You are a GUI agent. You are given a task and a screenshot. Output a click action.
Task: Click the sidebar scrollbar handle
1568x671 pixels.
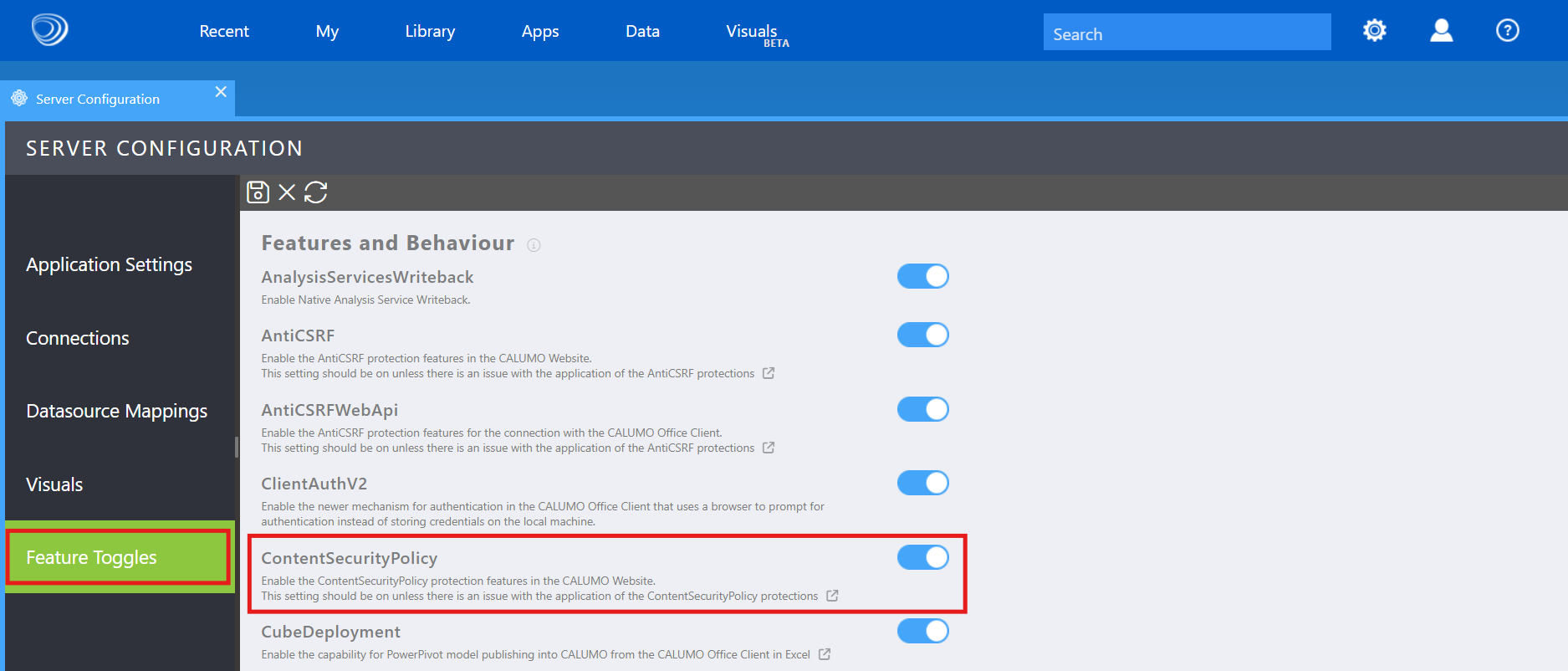point(237,448)
